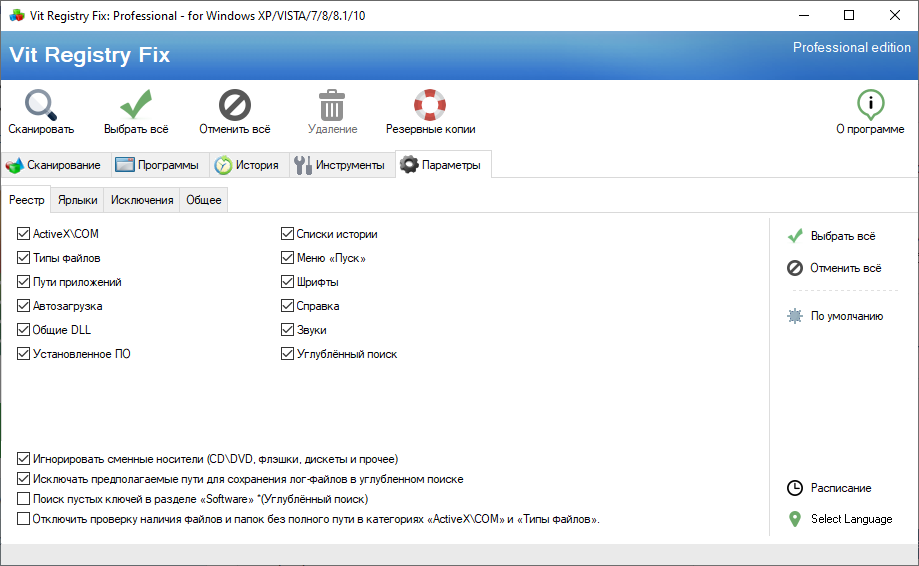Click the side panel Отменить всё icon
919x566 pixels.
pos(795,268)
